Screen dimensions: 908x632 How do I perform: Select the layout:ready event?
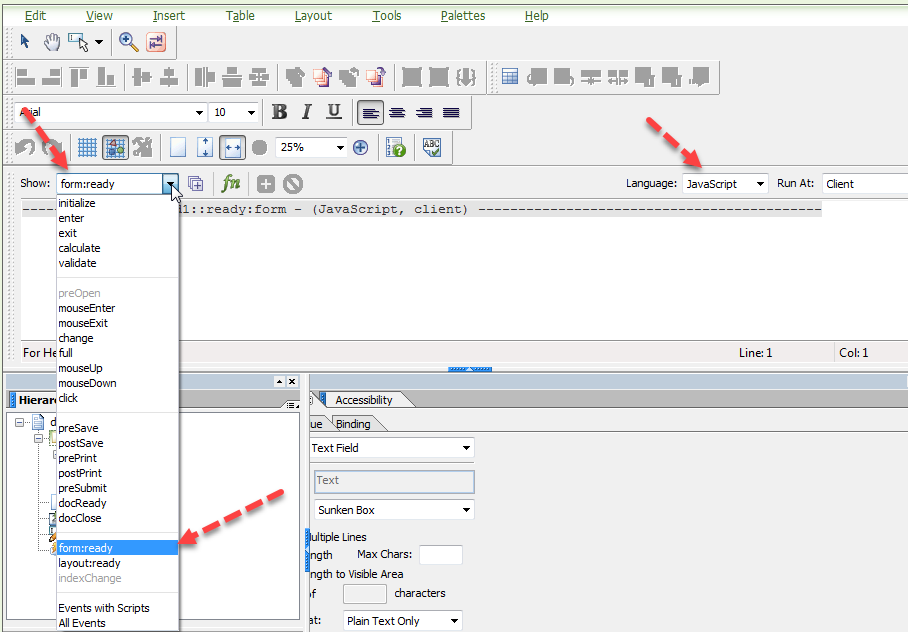118,563
